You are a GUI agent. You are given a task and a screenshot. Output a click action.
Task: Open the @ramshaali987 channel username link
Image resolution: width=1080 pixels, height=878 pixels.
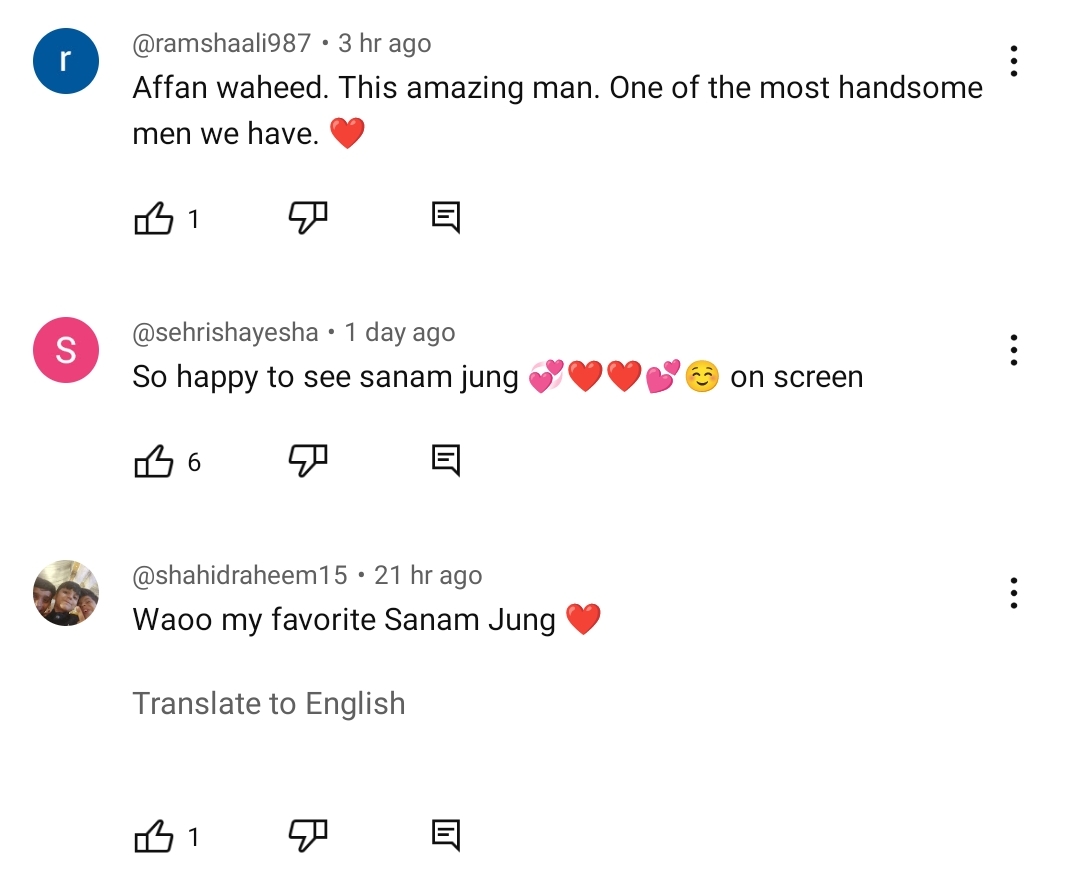[x=222, y=44]
